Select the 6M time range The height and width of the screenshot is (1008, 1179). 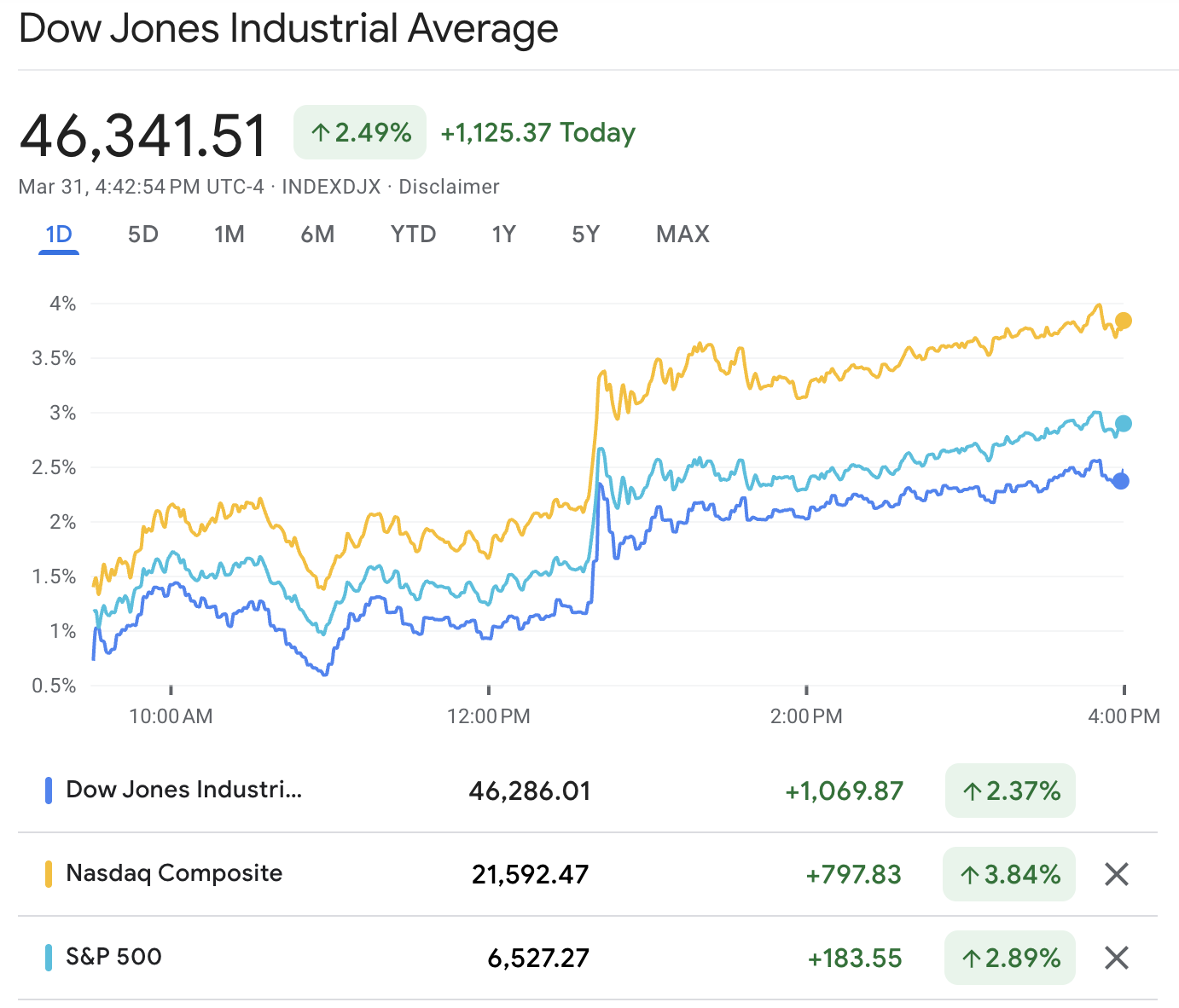pyautogui.click(x=317, y=234)
